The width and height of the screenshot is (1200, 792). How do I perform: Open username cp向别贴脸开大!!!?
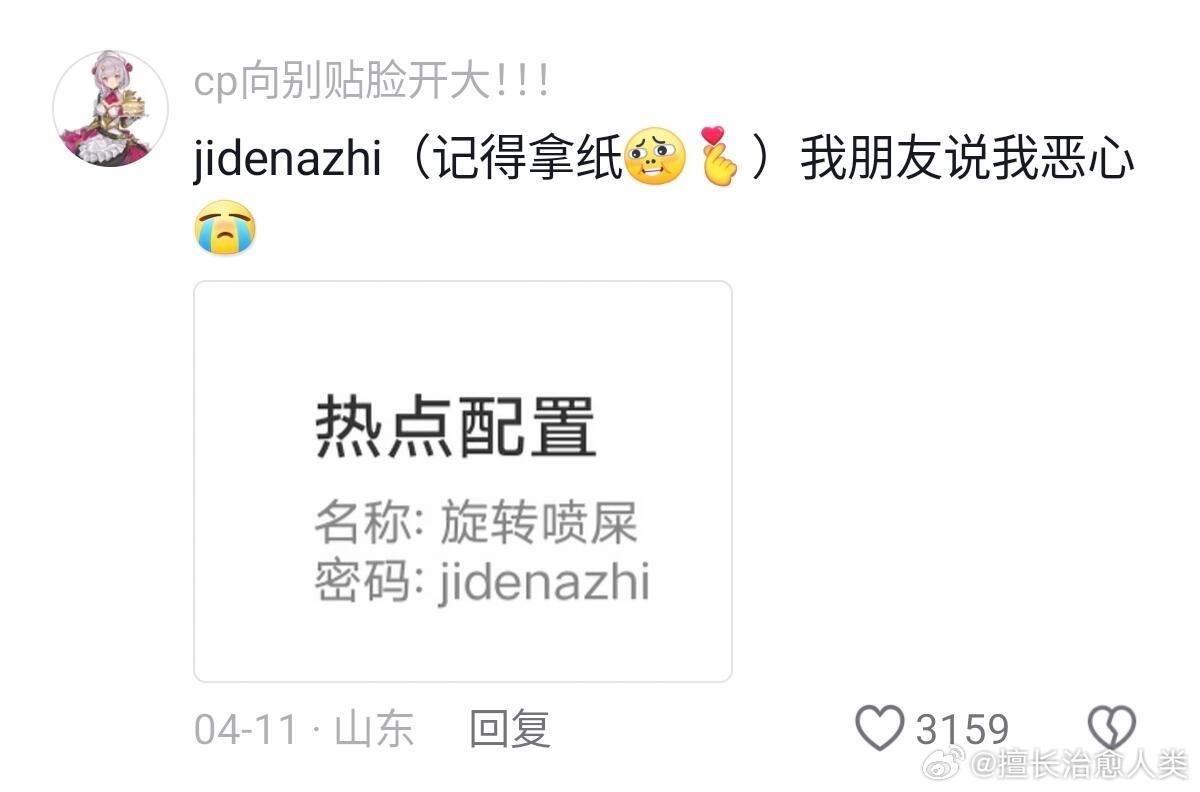(x=371, y=82)
